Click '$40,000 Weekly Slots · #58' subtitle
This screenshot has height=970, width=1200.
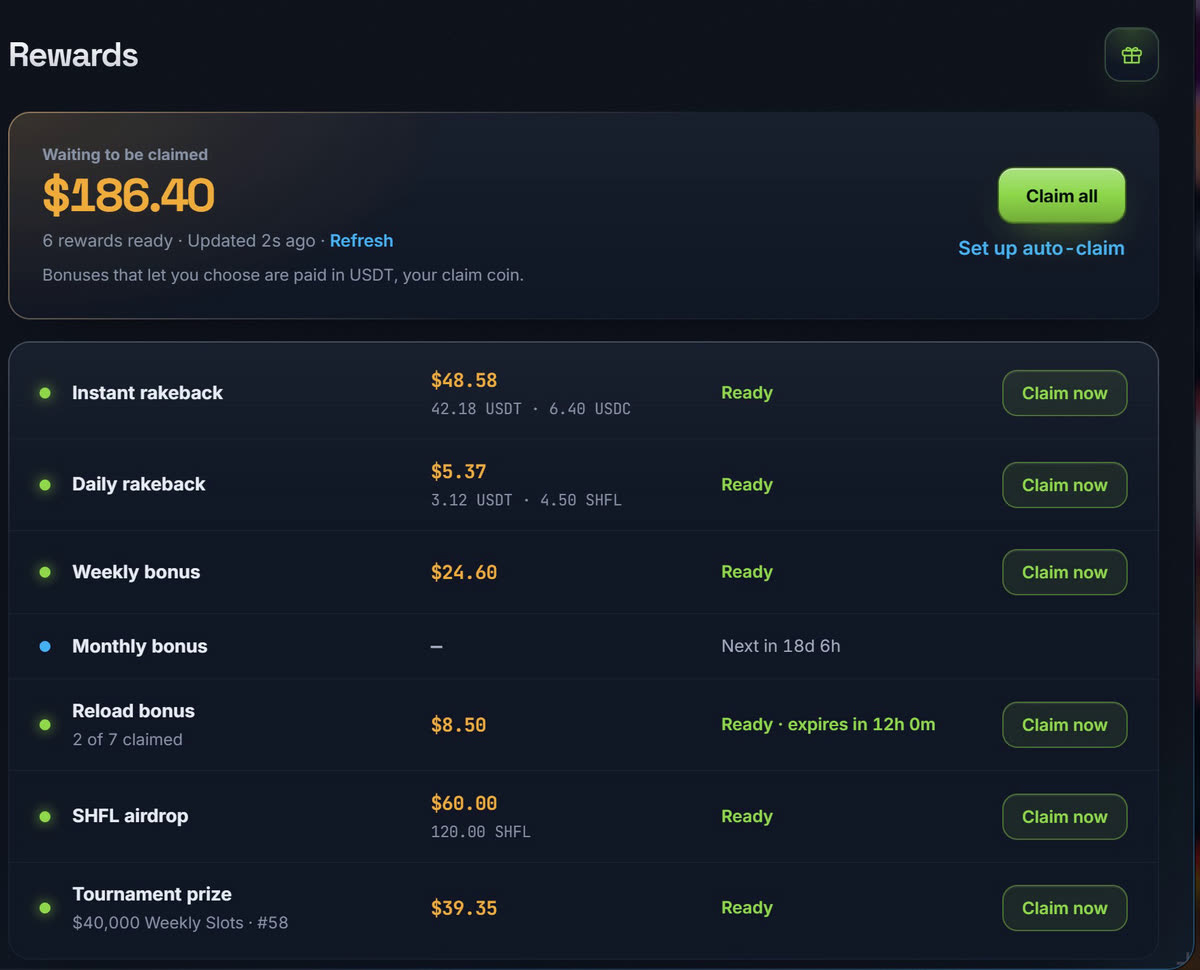point(180,923)
